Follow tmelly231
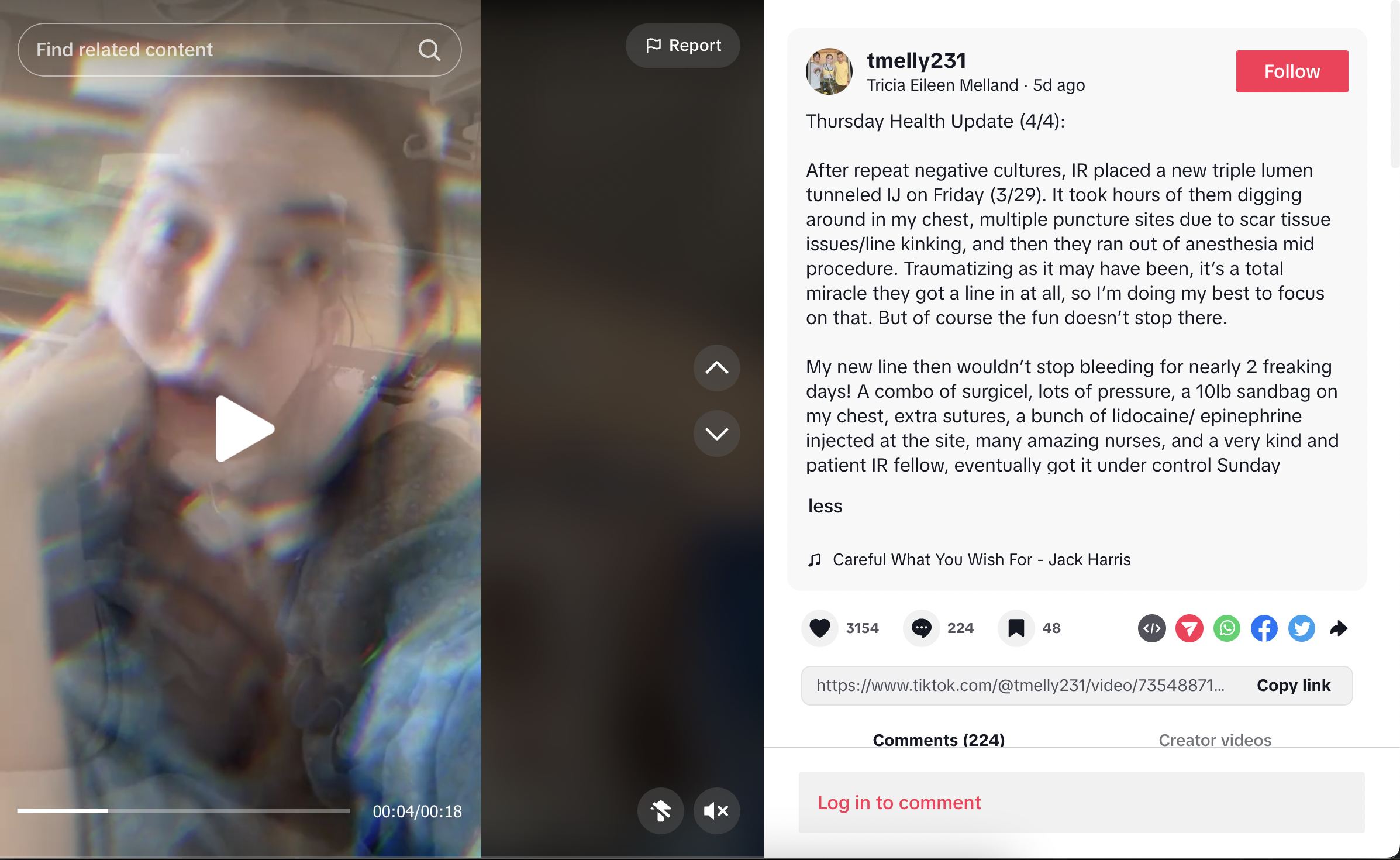This screenshot has height=860, width=1400. click(1292, 71)
